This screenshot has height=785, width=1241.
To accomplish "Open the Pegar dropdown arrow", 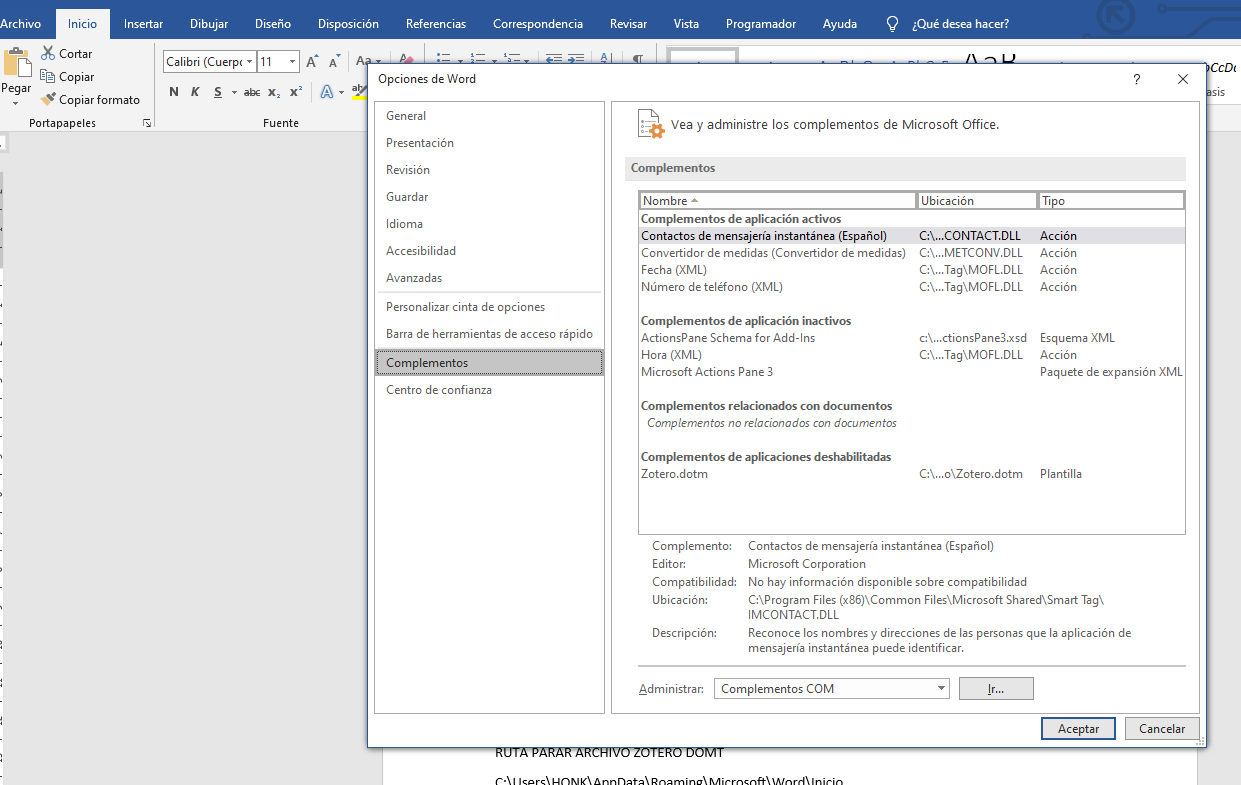I will (x=16, y=103).
